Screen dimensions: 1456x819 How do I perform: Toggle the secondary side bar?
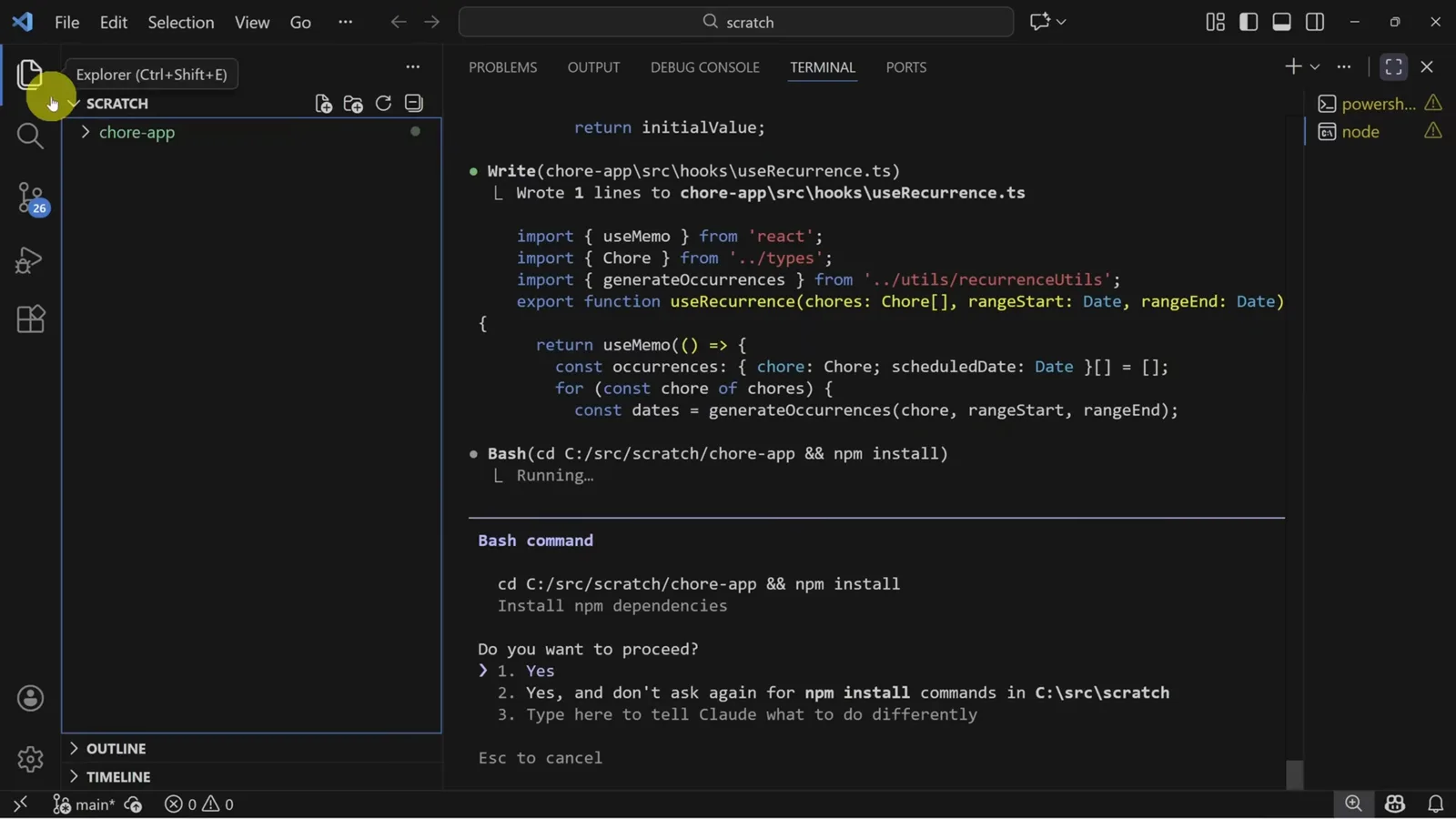pos(1315,22)
